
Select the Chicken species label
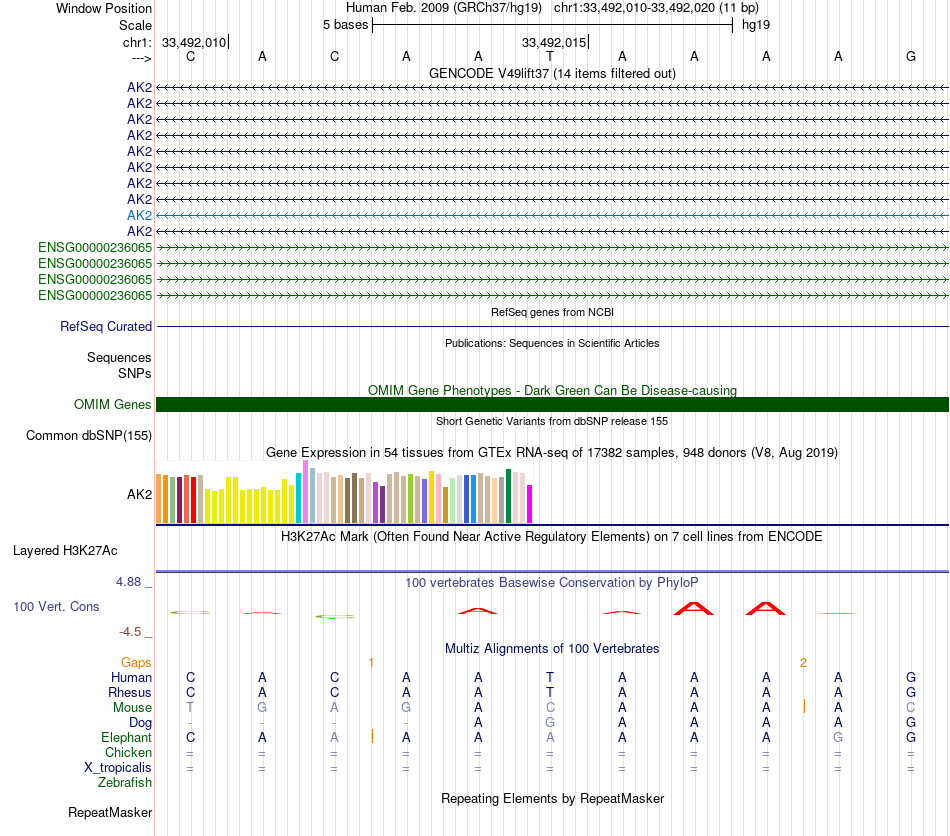coord(128,752)
